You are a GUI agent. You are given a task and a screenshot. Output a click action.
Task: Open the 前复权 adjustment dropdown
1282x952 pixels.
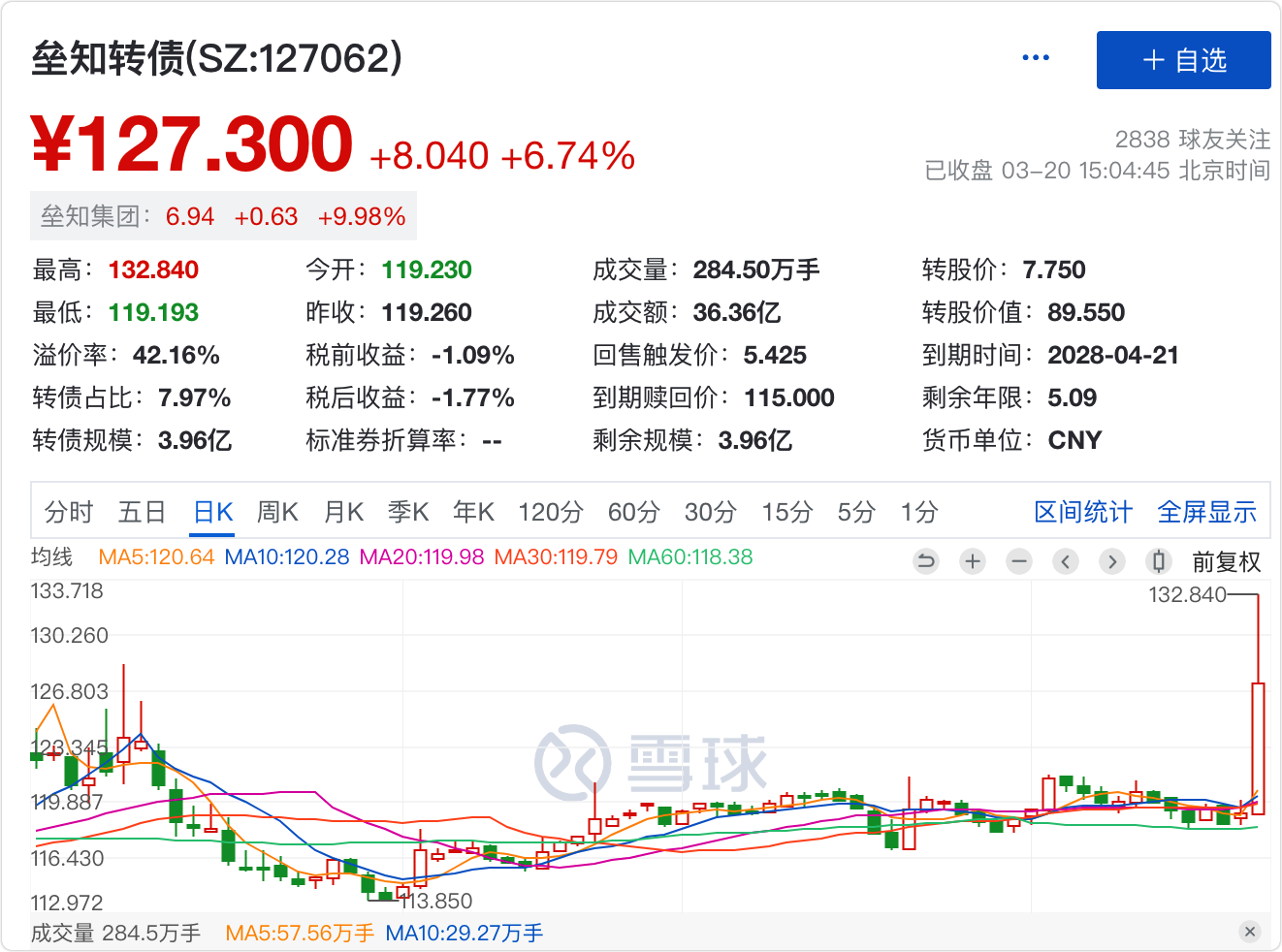pyautogui.click(x=1226, y=562)
